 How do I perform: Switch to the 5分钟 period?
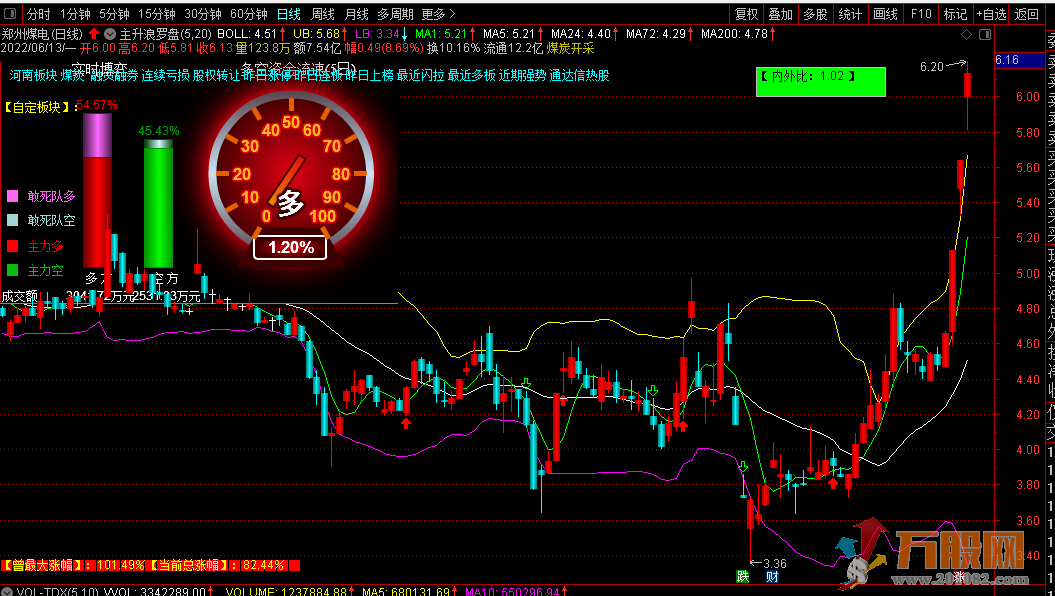114,13
